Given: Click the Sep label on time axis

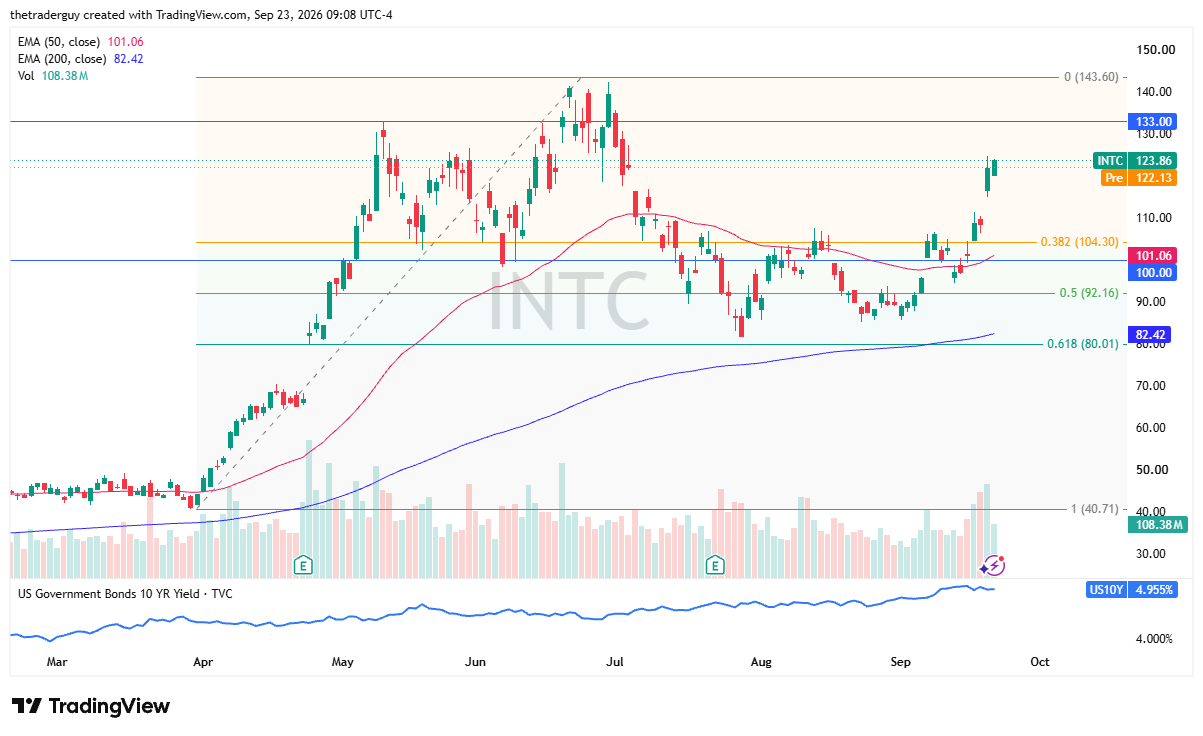Looking at the screenshot, I should coord(900,661).
